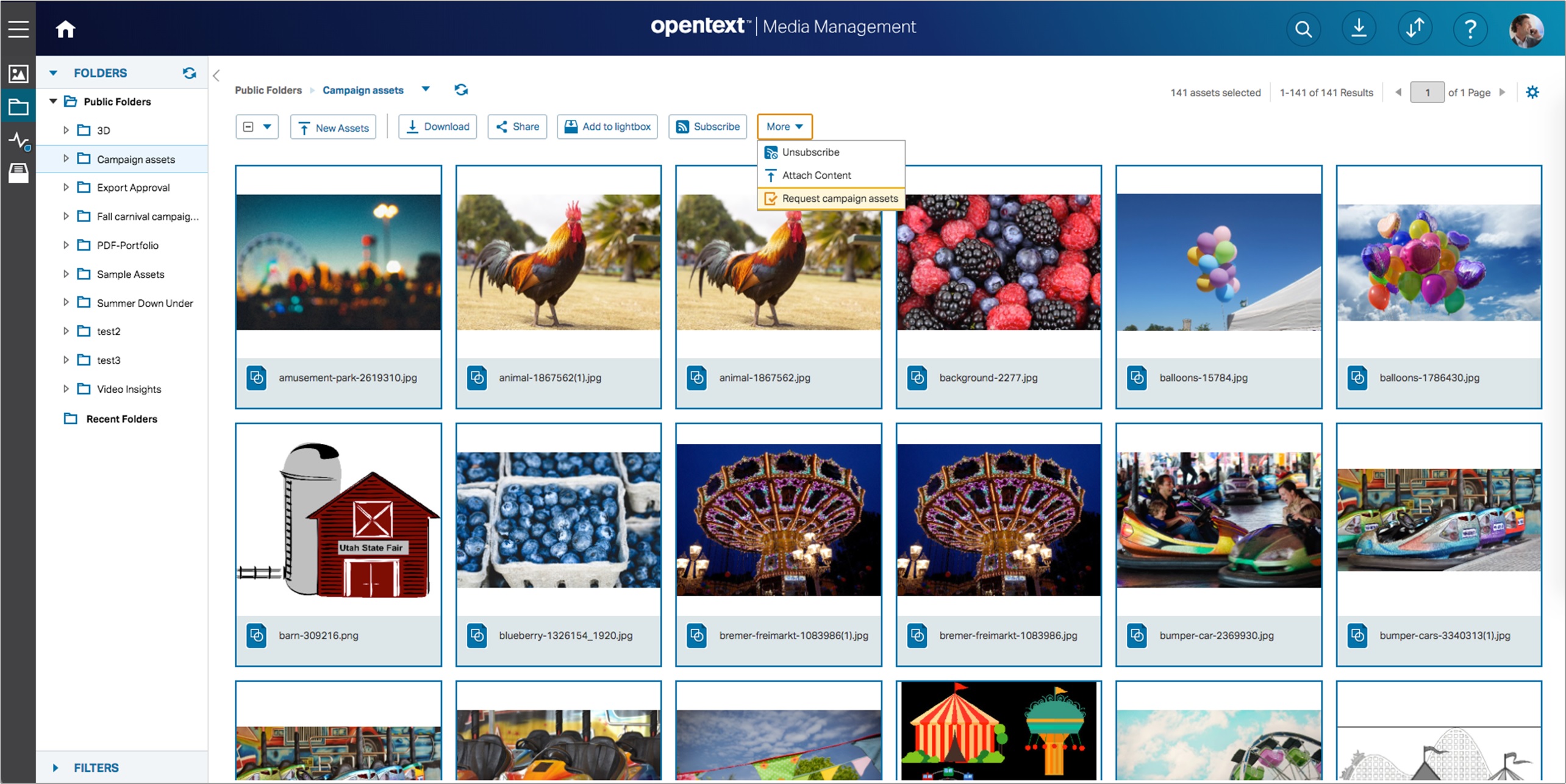
Task: Open the amusement-park-2619310.jpg thumbnail
Action: [x=338, y=262]
